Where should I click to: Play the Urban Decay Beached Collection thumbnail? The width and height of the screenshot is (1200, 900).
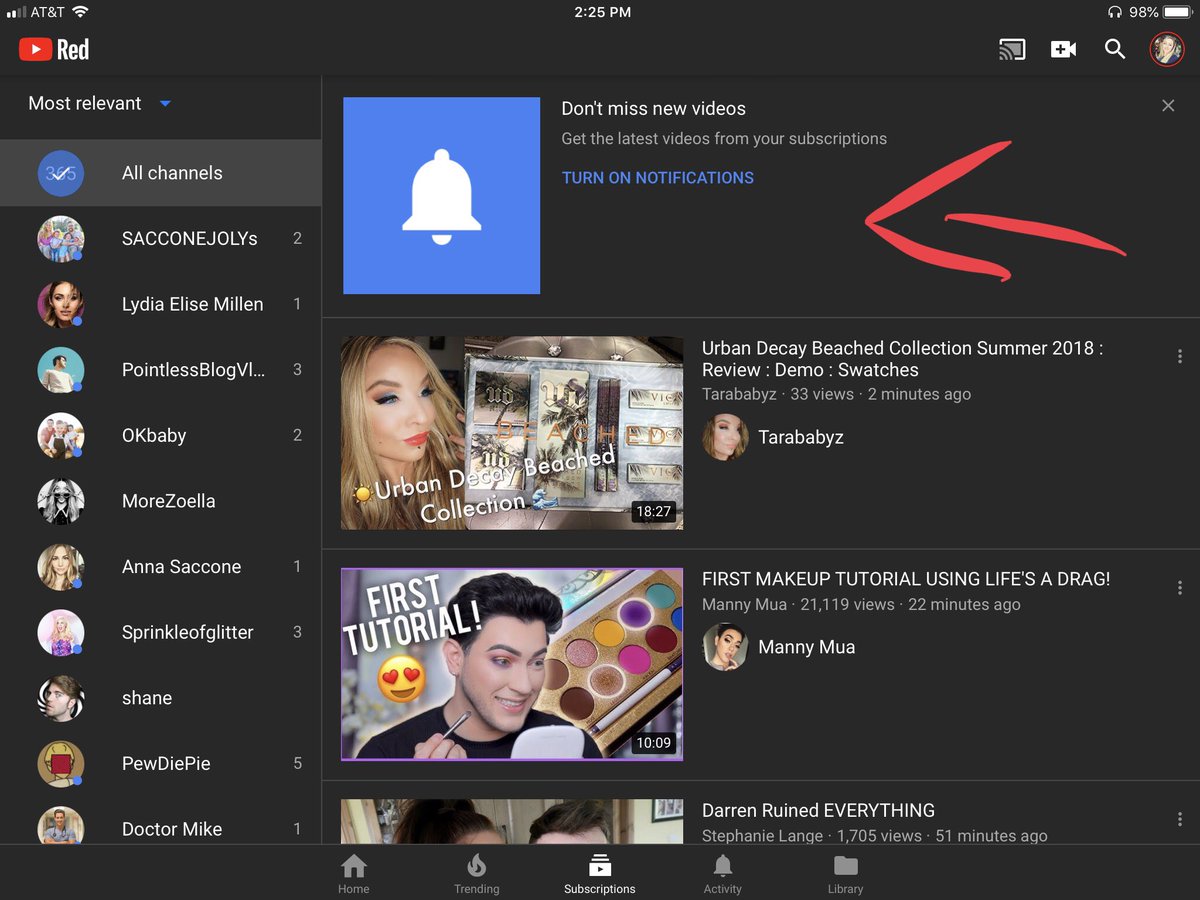[512, 432]
